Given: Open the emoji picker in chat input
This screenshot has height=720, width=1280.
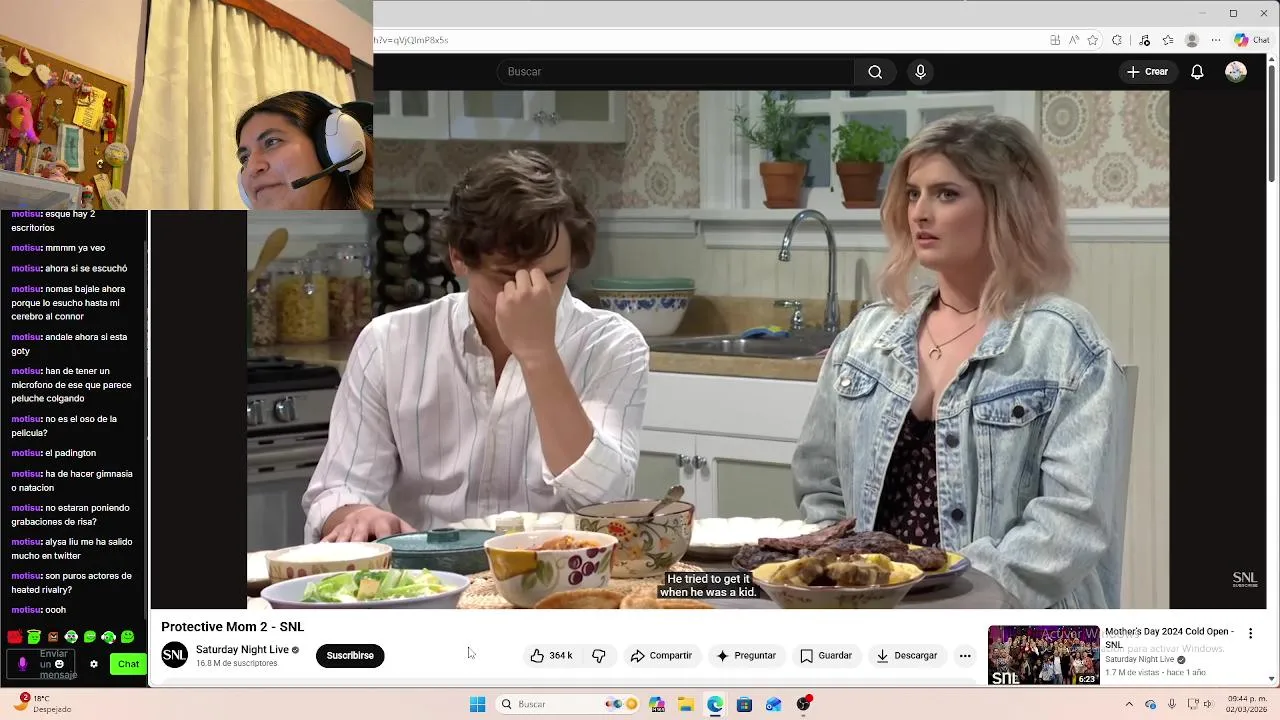Looking at the screenshot, I should pyautogui.click(x=60, y=664).
